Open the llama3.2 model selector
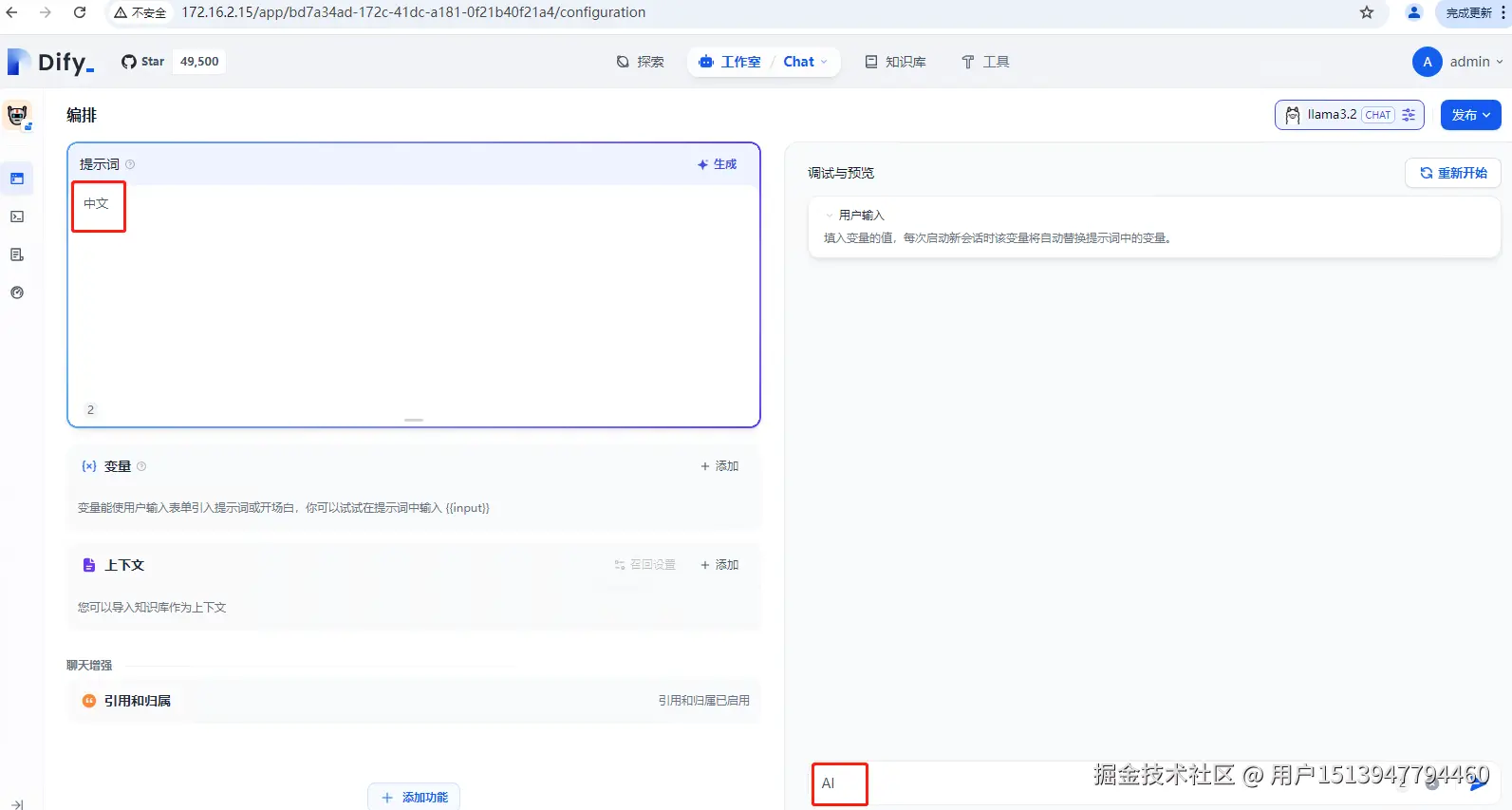Screen dimensions: 1512x810 (1349, 115)
